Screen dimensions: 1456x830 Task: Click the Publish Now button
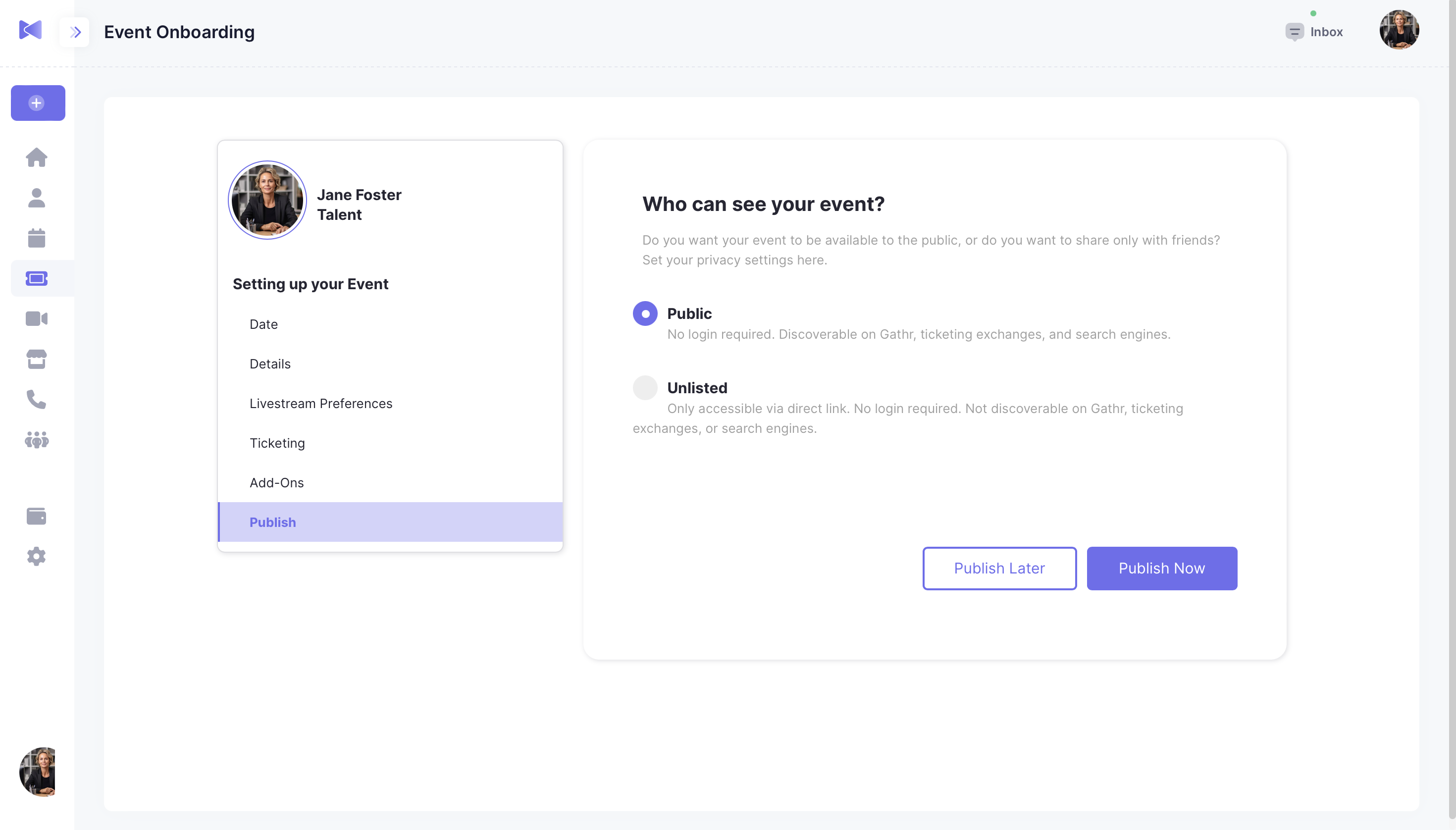point(1161,569)
